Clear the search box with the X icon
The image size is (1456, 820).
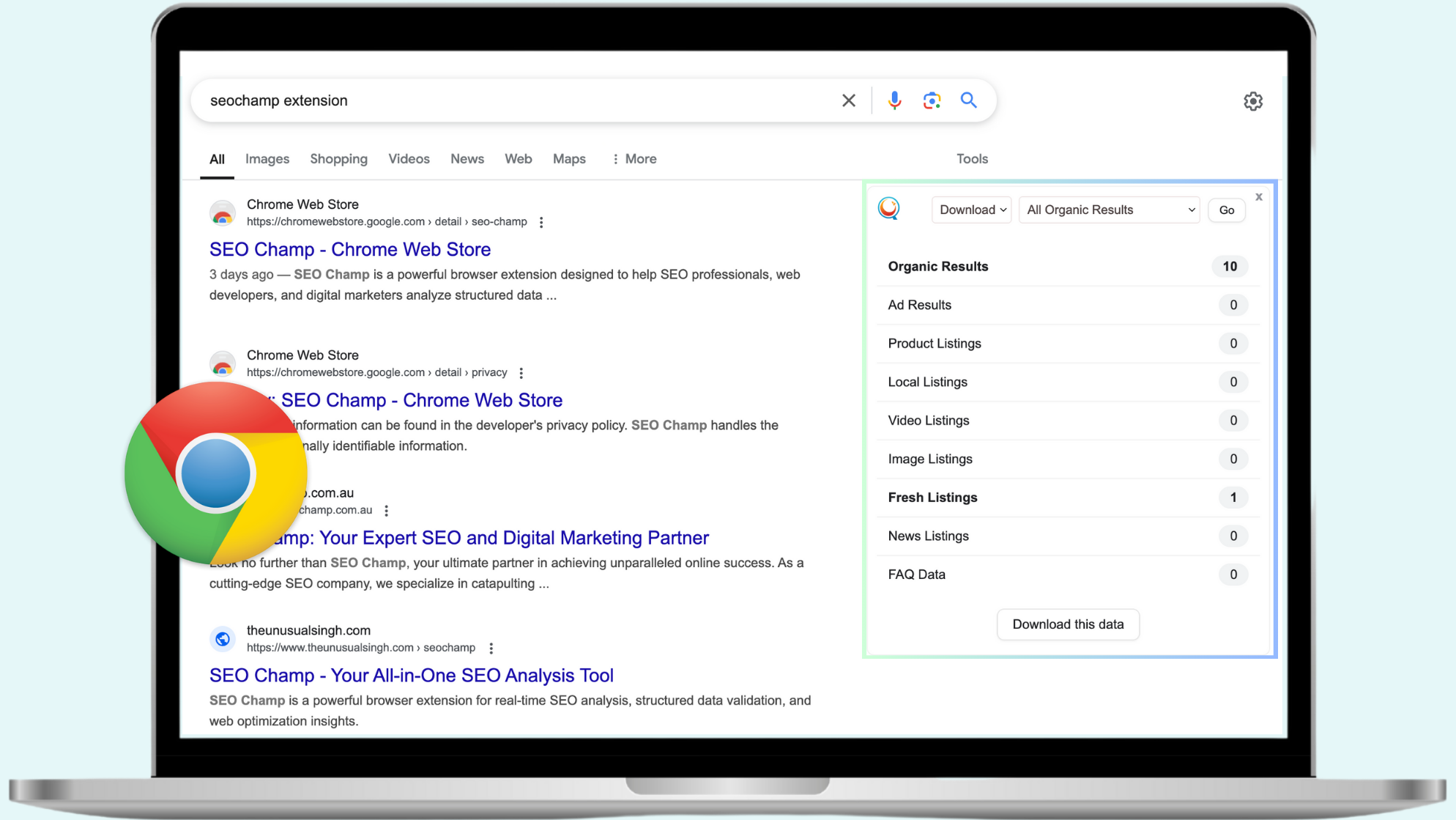[849, 100]
